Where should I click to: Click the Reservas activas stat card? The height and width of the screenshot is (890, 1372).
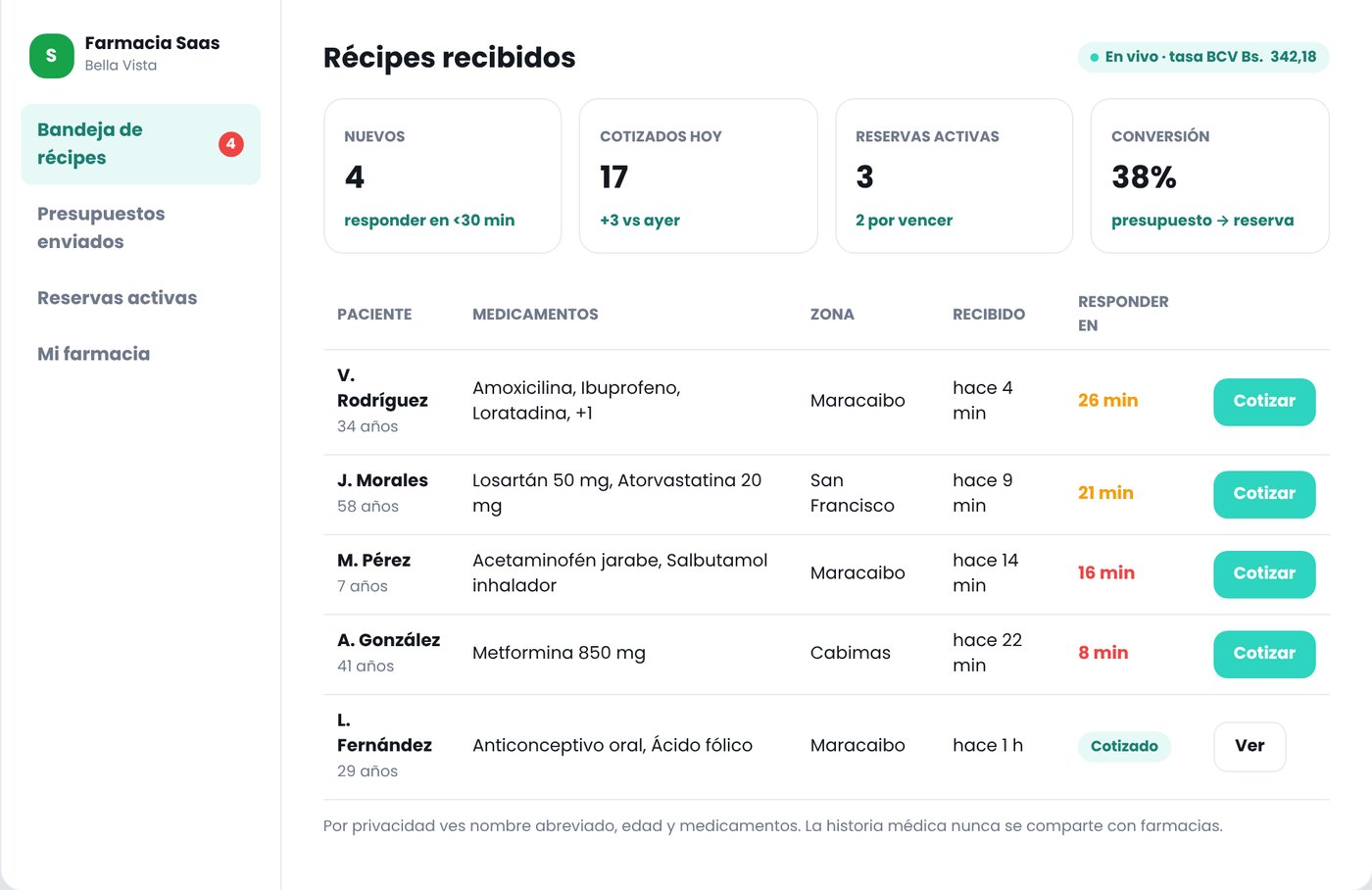tap(955, 175)
